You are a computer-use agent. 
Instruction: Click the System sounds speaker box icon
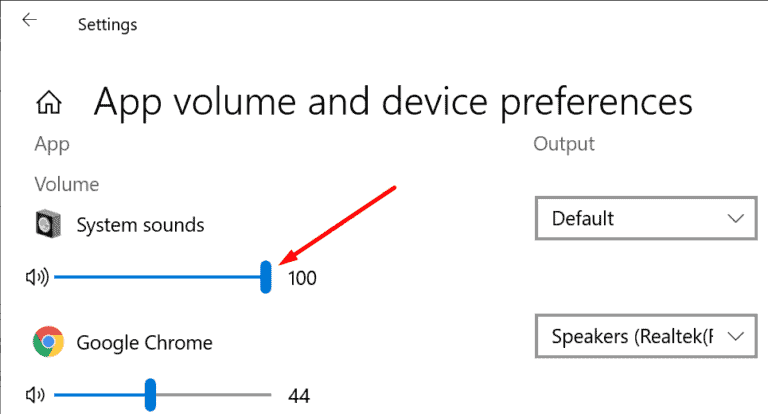point(48,224)
